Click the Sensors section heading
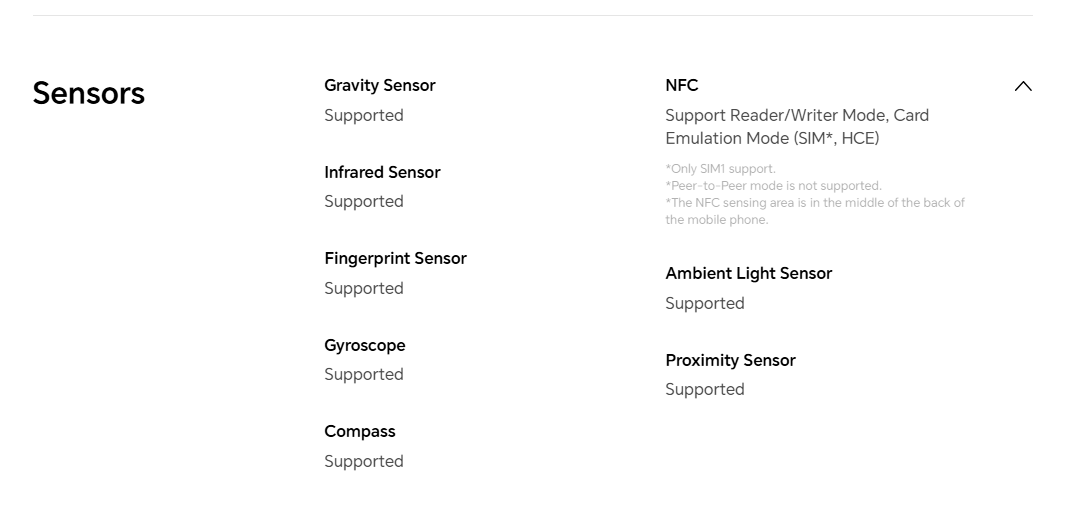The height and width of the screenshot is (526, 1078). pyautogui.click(x=89, y=93)
